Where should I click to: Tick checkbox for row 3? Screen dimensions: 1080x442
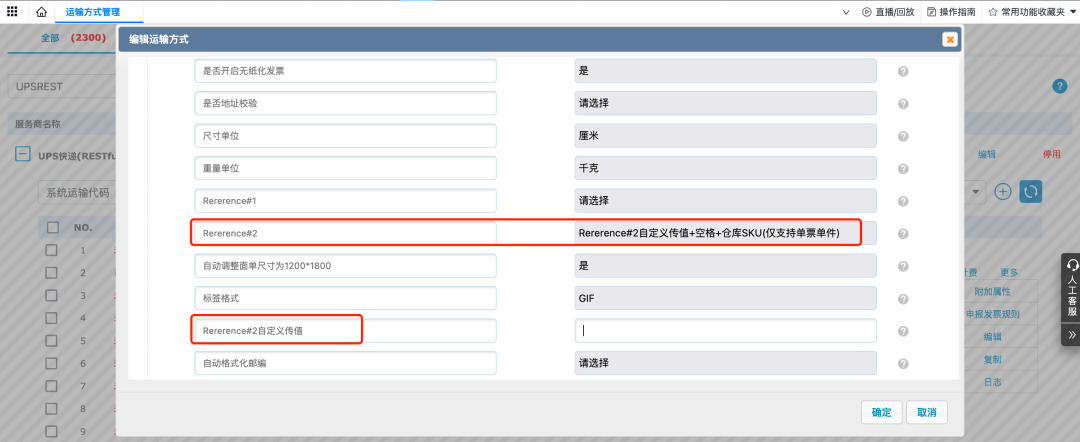click(x=52, y=296)
